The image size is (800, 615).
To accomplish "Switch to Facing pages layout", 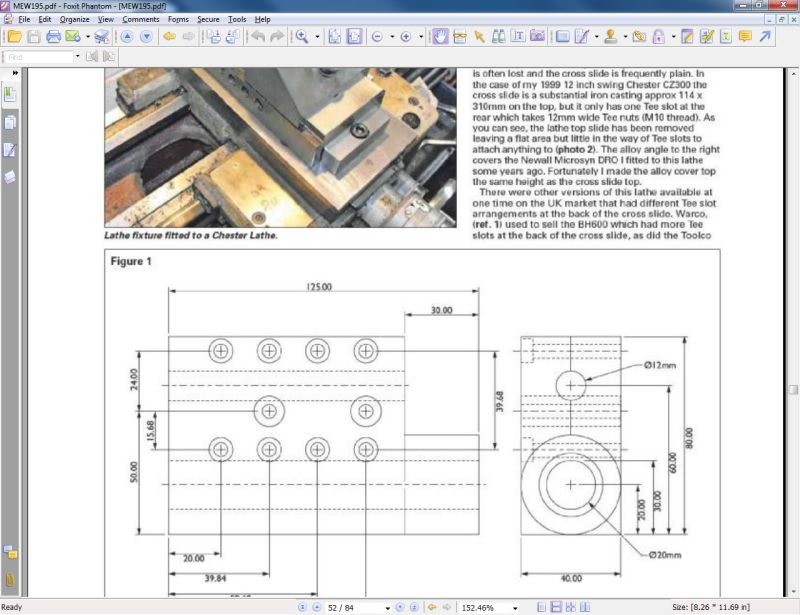I will 585,607.
